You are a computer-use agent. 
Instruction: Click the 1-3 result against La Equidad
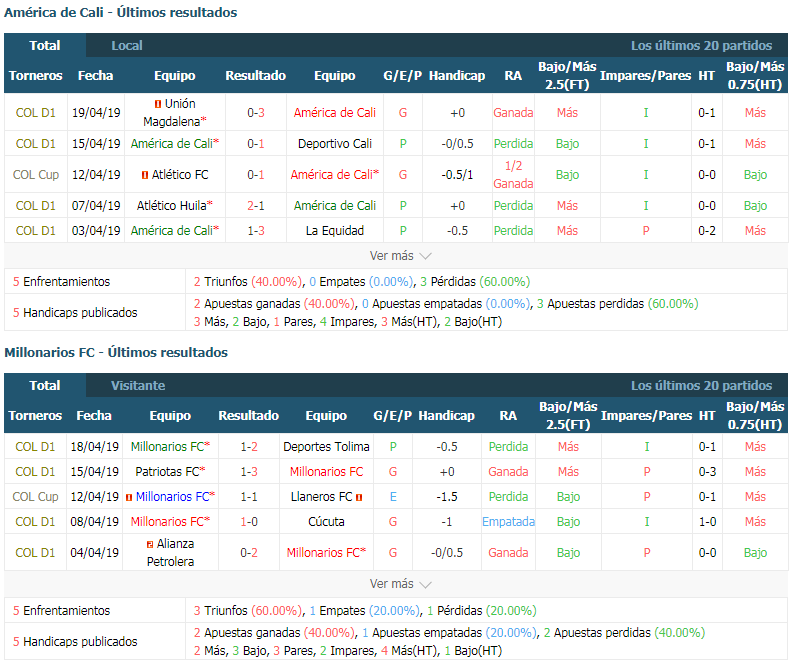[x=256, y=231]
